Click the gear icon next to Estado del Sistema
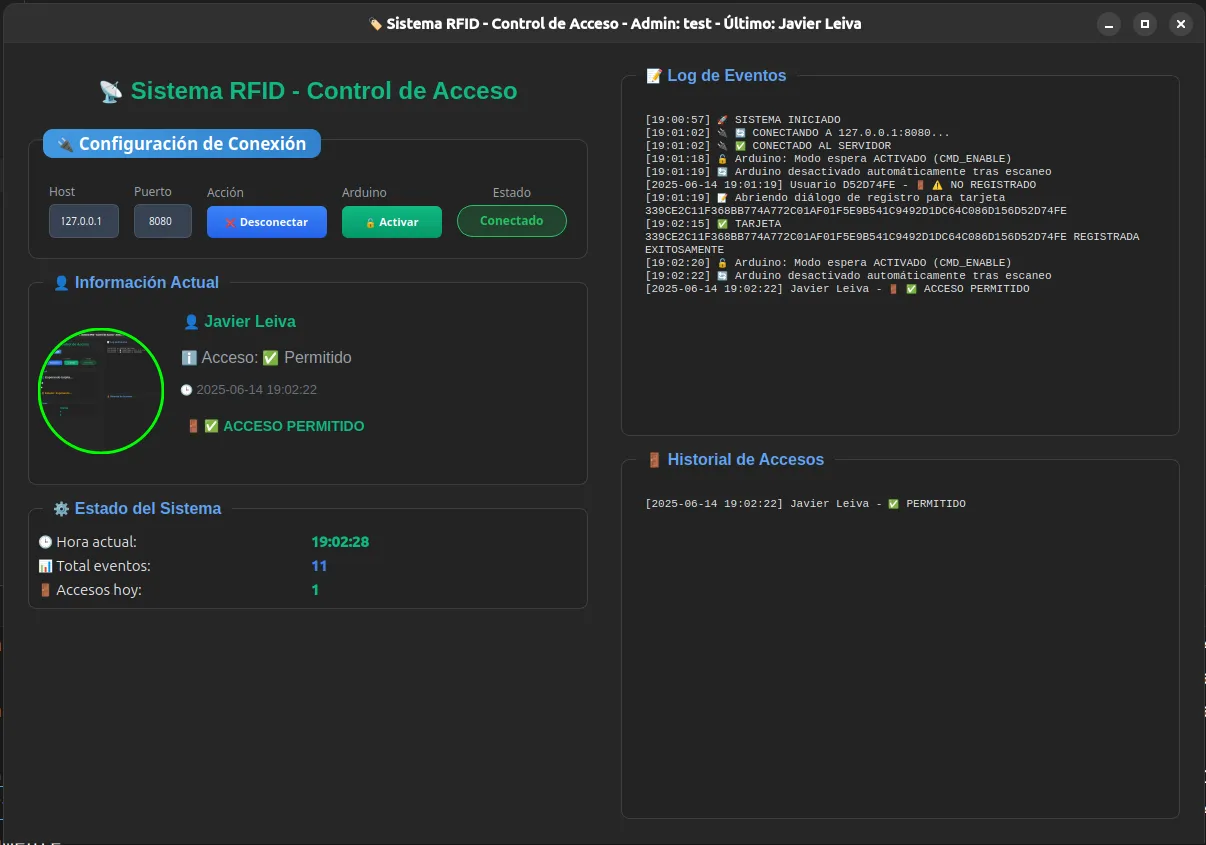 tap(61, 509)
